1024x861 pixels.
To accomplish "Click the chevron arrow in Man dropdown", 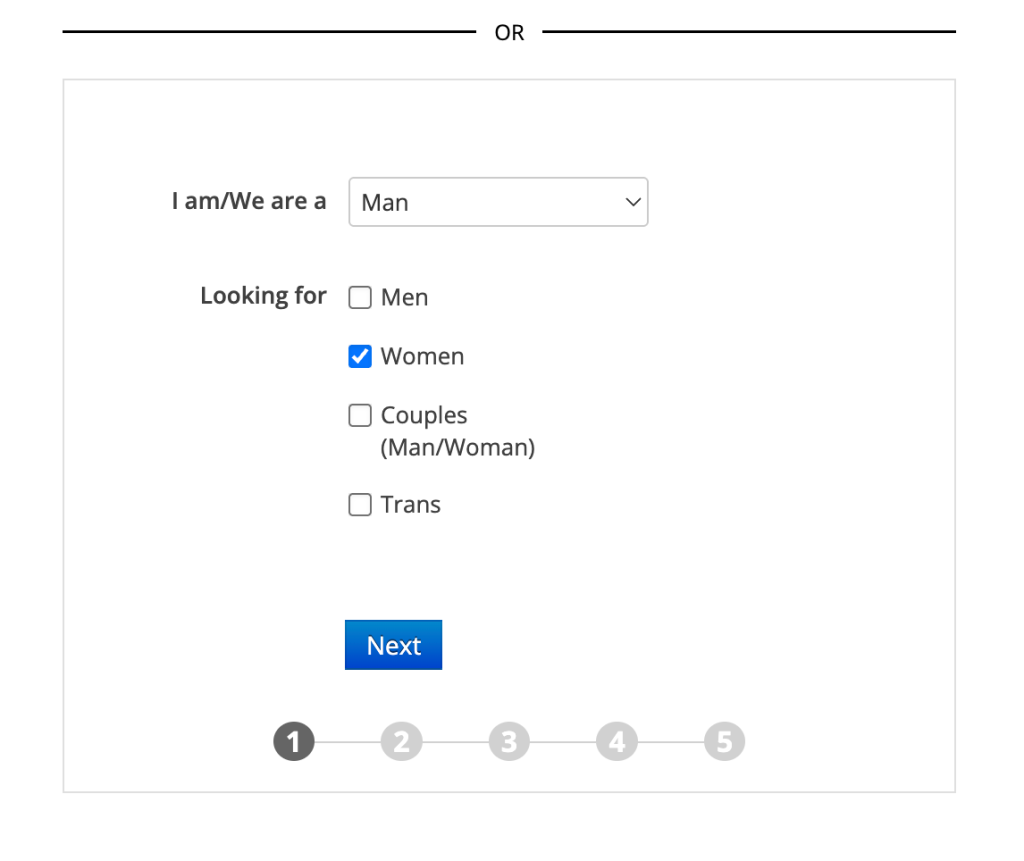I will pos(632,203).
